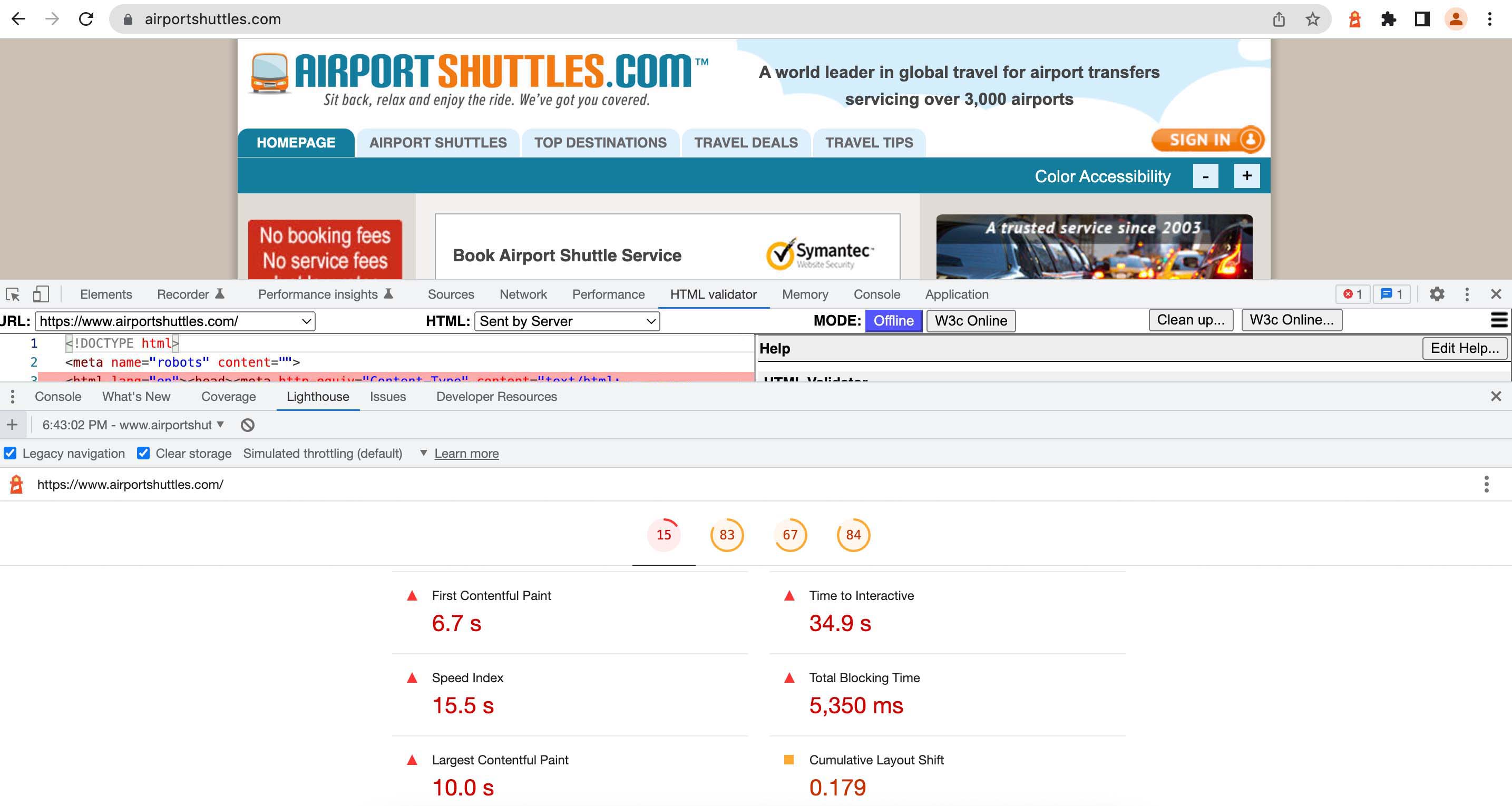Open the 'Sent by Server' HTML dropdown
The width and height of the screenshot is (1512, 806).
(567, 321)
